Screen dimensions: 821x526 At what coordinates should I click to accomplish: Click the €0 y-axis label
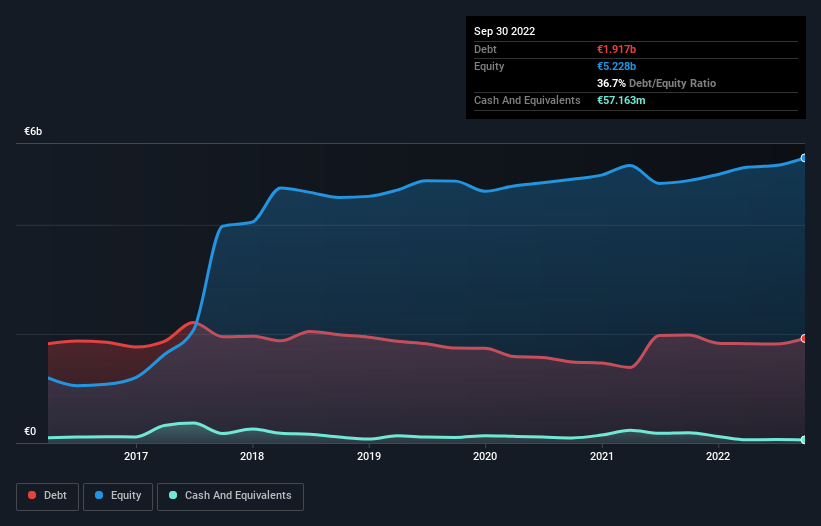pos(30,431)
